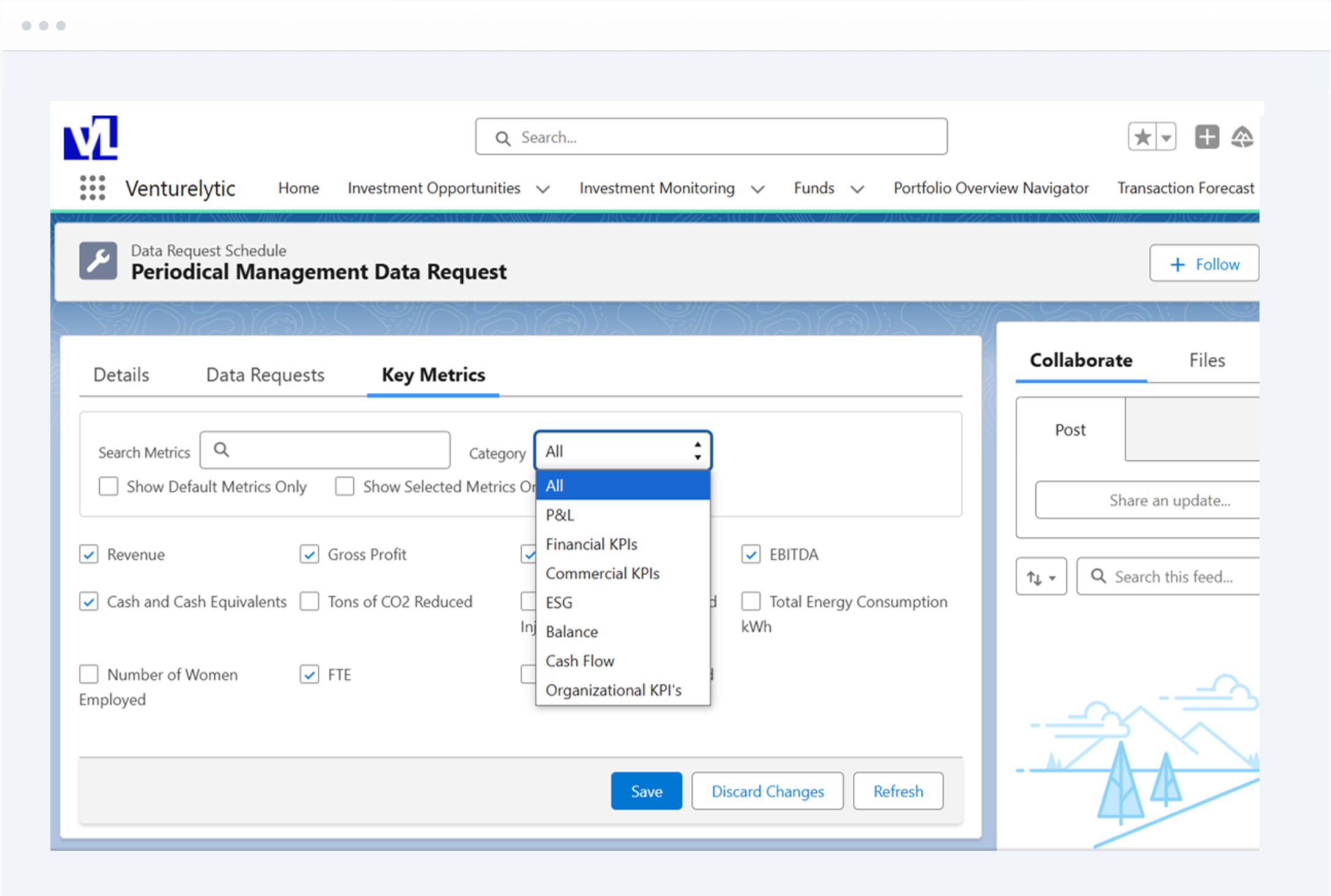This screenshot has width=1331, height=896.
Task: Open the favorites list dropdown arrow
Action: coord(1166,137)
